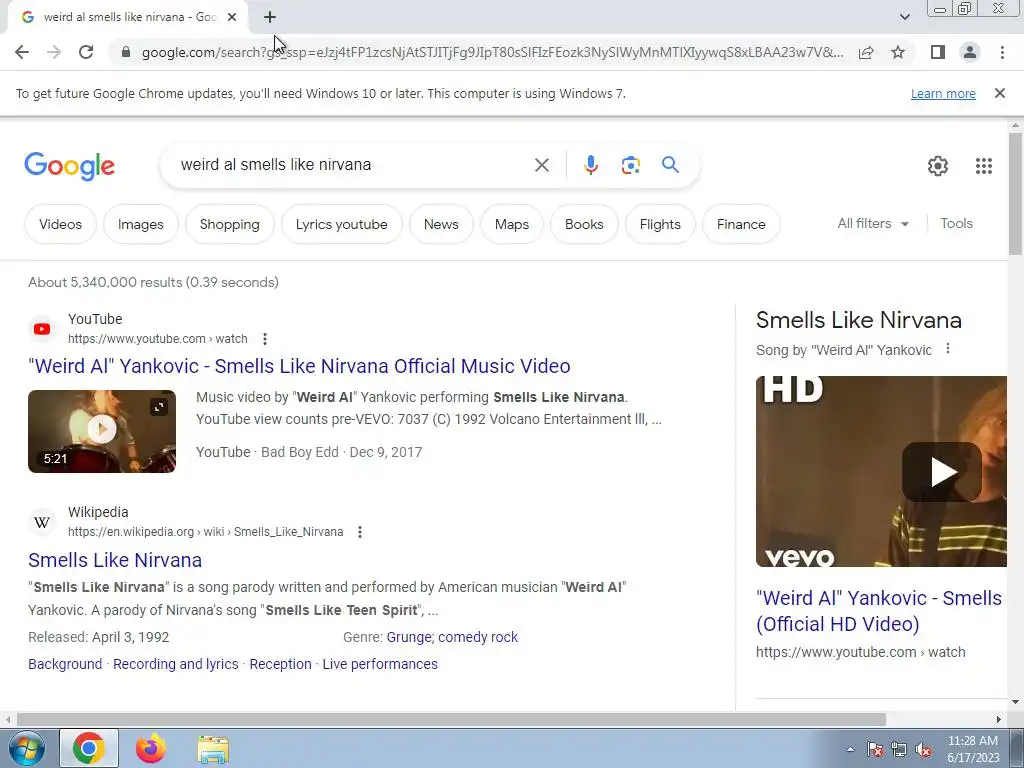
Task: Open options menu beside the Wikipedia URL
Action: [x=359, y=532]
